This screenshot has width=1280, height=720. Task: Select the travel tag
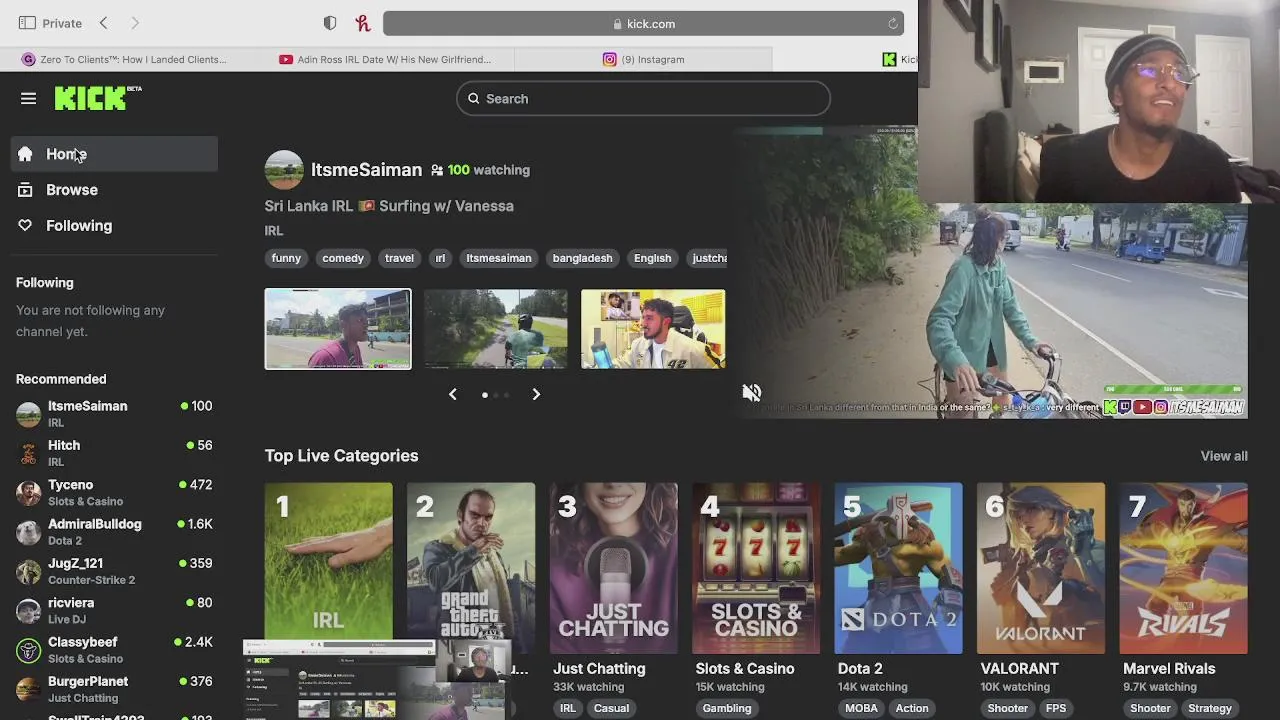pyautogui.click(x=399, y=258)
